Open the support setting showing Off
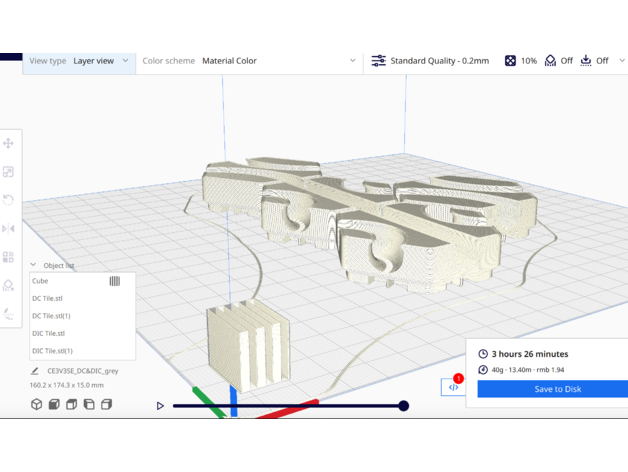Screen dimensions: 628x472 point(558,61)
